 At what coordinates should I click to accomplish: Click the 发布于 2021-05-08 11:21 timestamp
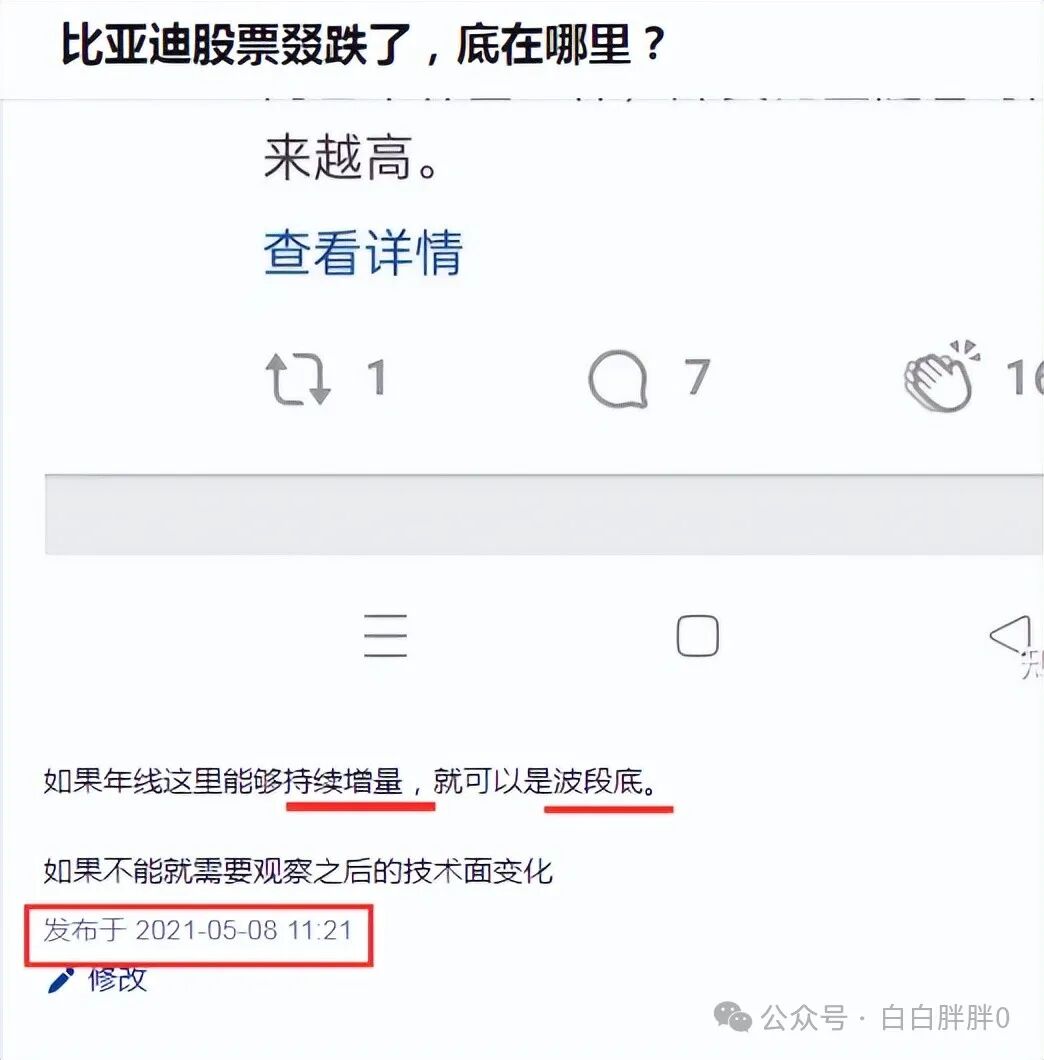click(198, 930)
